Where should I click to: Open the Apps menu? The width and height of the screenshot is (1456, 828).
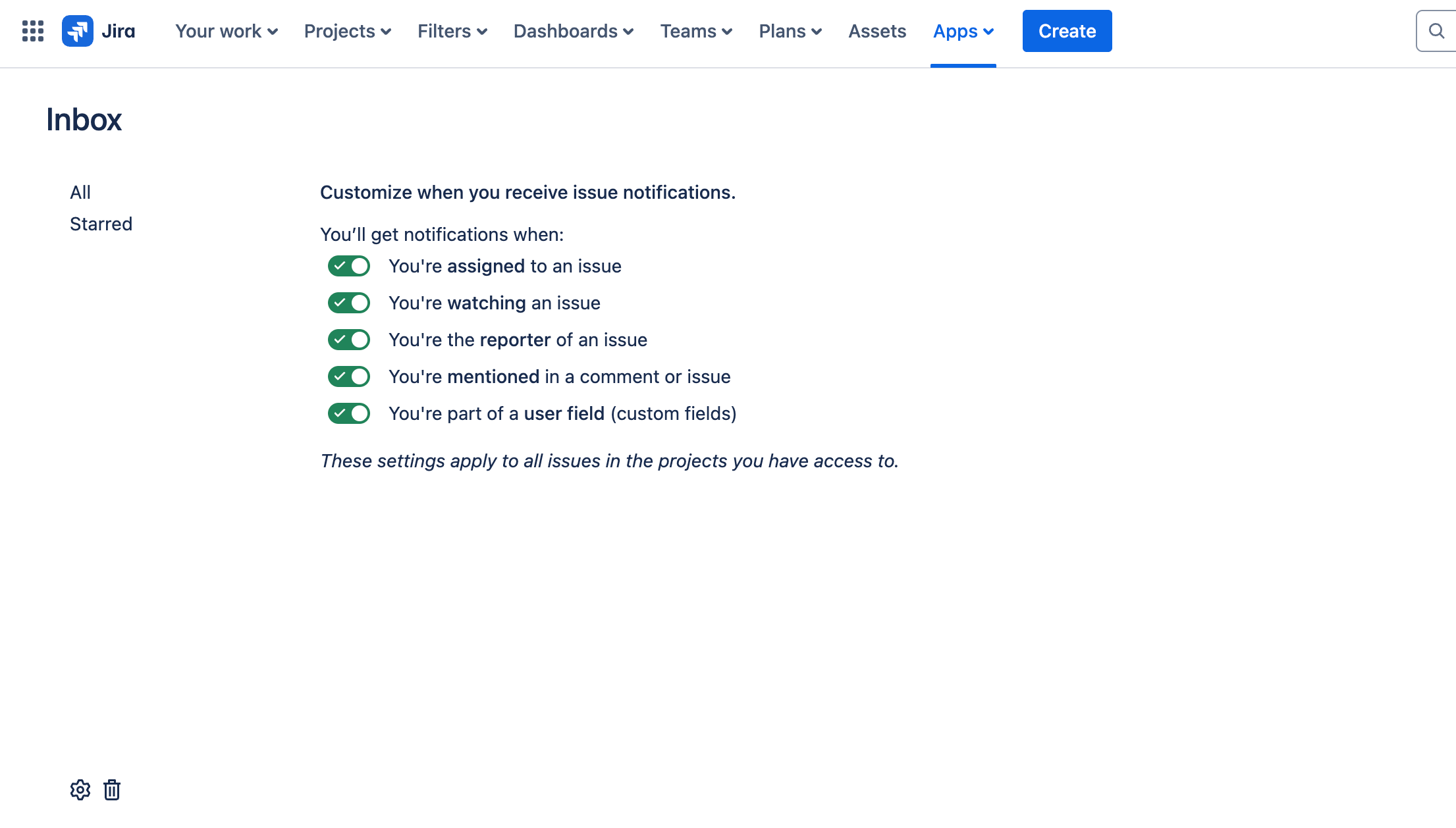[963, 31]
